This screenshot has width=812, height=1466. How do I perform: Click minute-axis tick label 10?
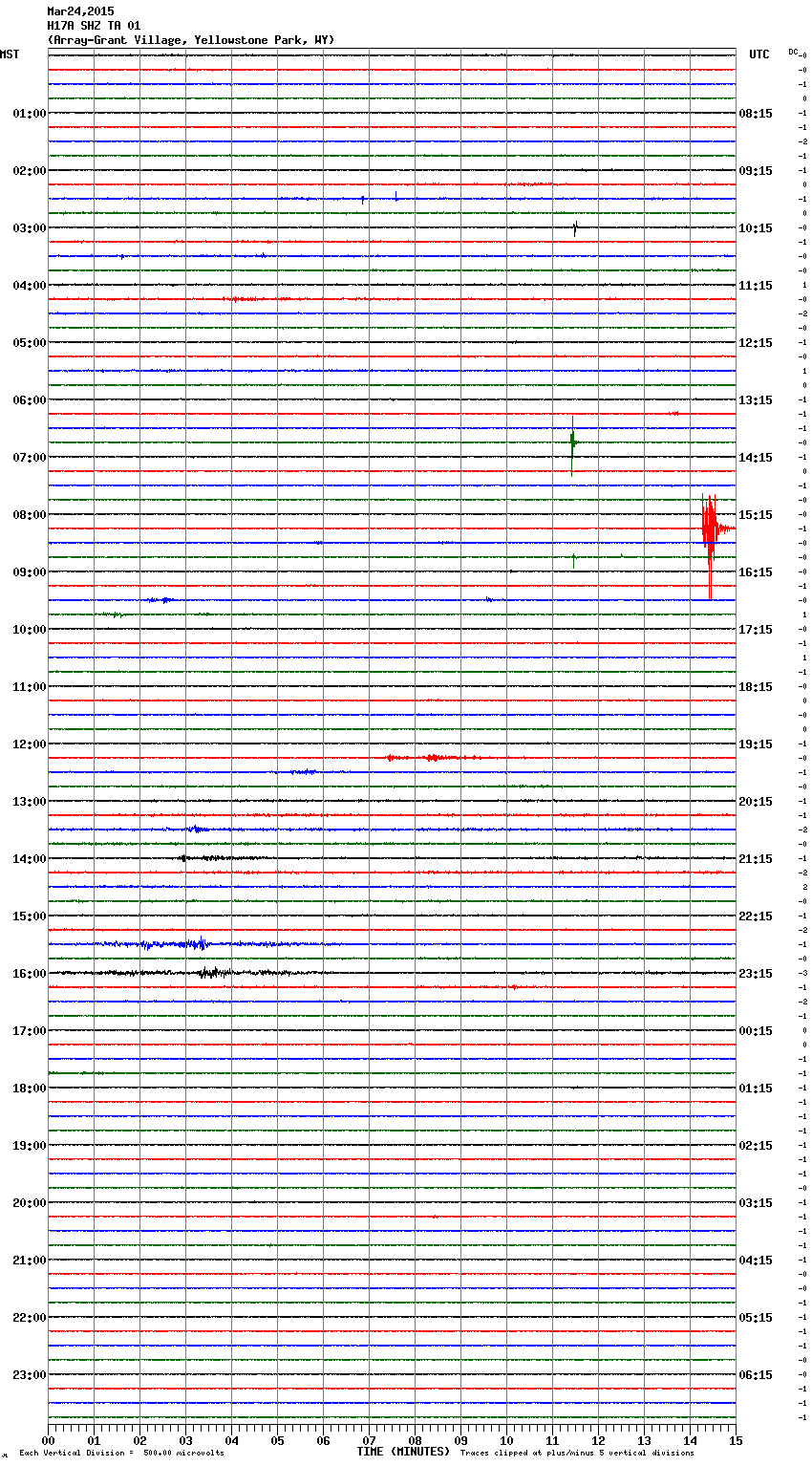506,1441
